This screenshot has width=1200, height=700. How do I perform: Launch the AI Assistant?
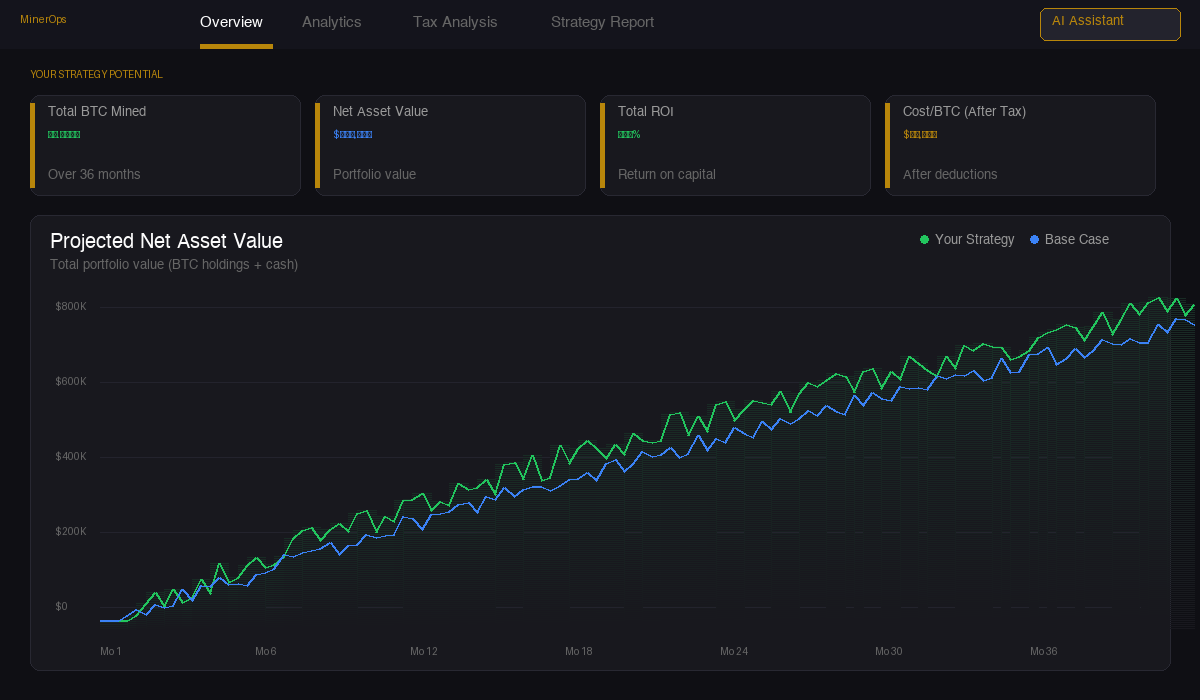(x=1110, y=24)
